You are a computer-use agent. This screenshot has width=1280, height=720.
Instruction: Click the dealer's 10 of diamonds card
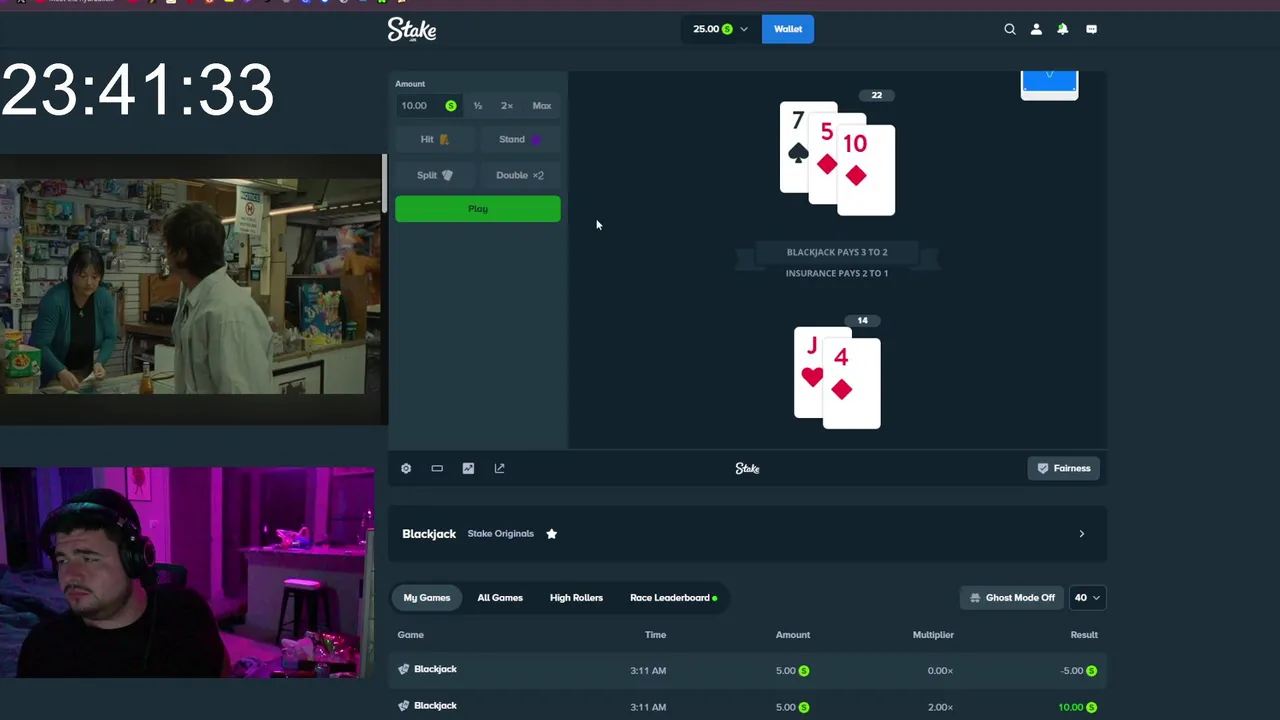pyautogui.click(x=866, y=170)
